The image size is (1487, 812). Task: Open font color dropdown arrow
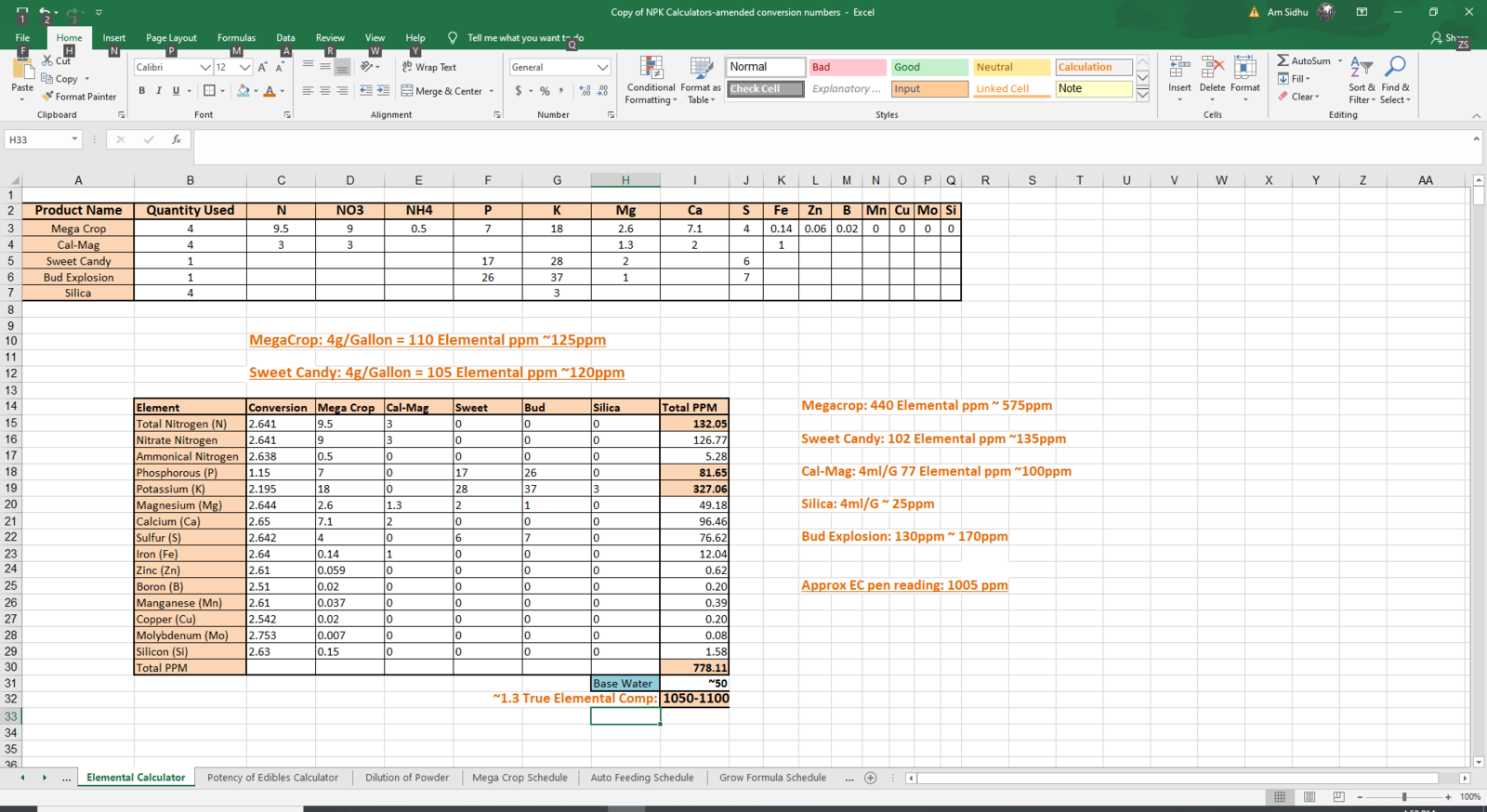[x=282, y=91]
